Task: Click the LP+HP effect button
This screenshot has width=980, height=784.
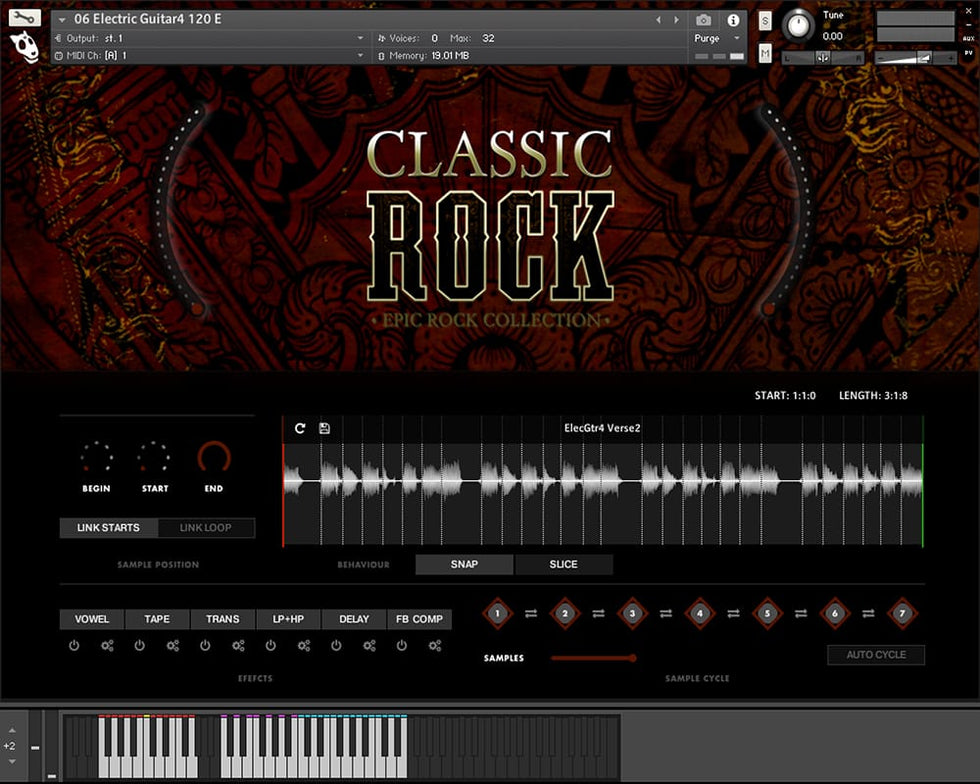Action: point(288,619)
